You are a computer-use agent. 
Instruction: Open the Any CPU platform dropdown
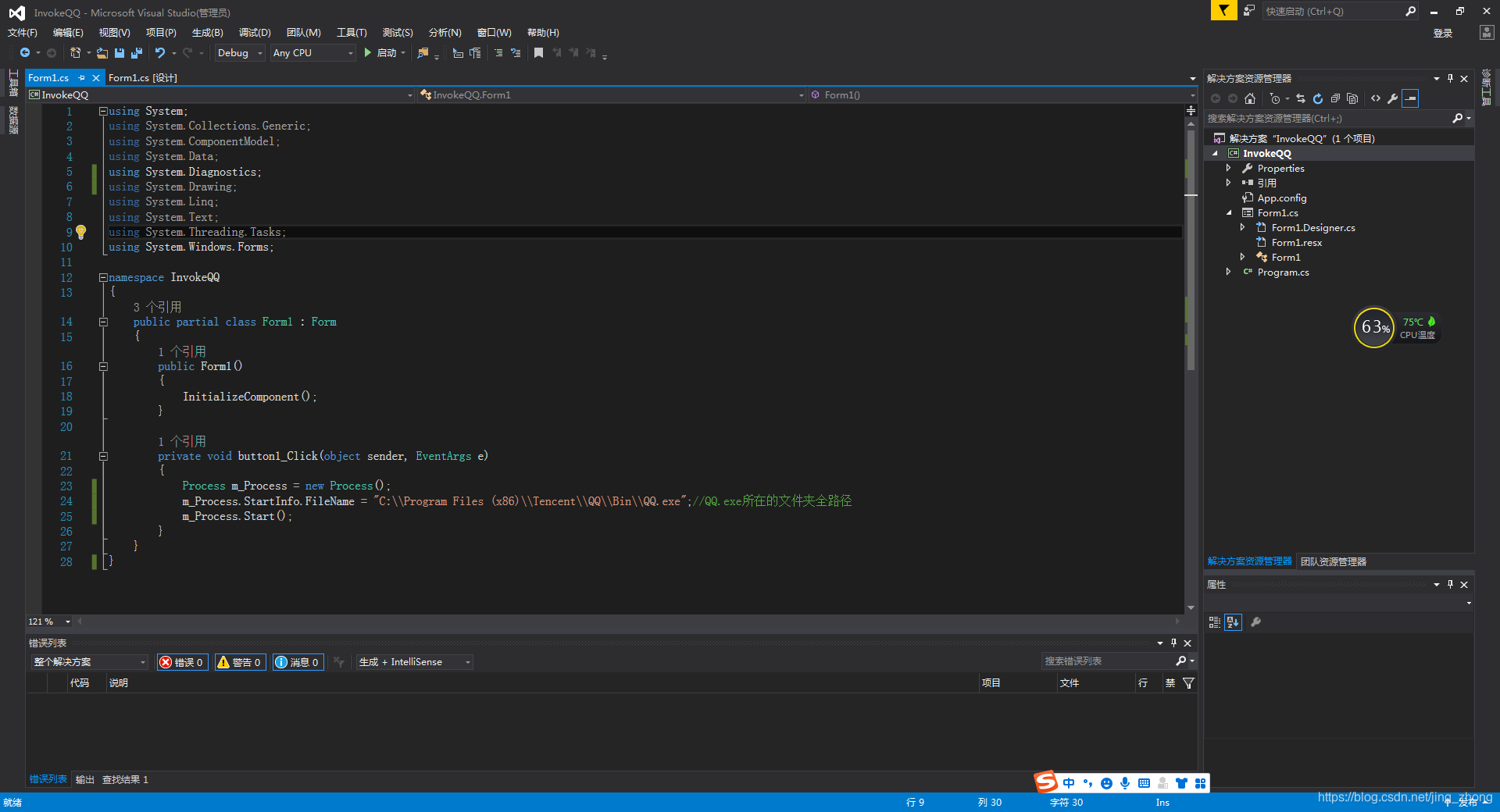[x=313, y=53]
